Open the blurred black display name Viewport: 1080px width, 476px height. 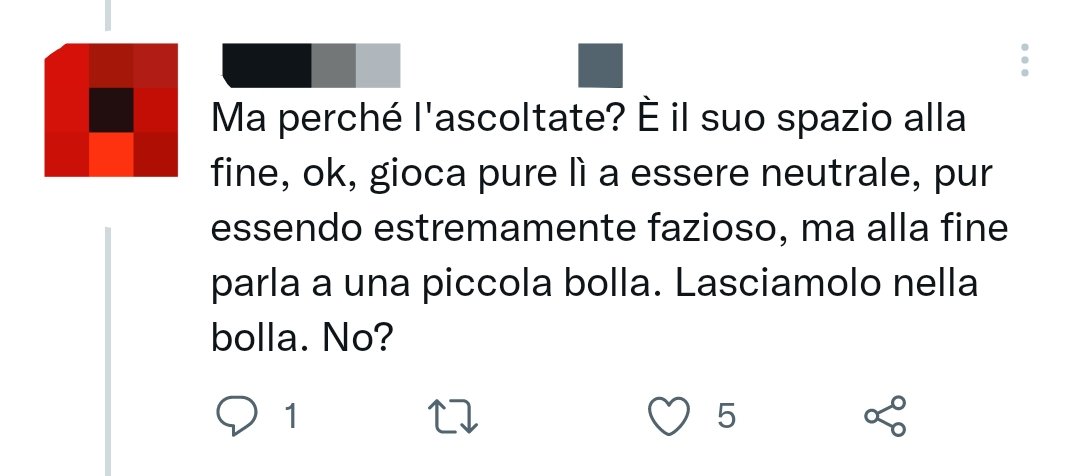267,65
